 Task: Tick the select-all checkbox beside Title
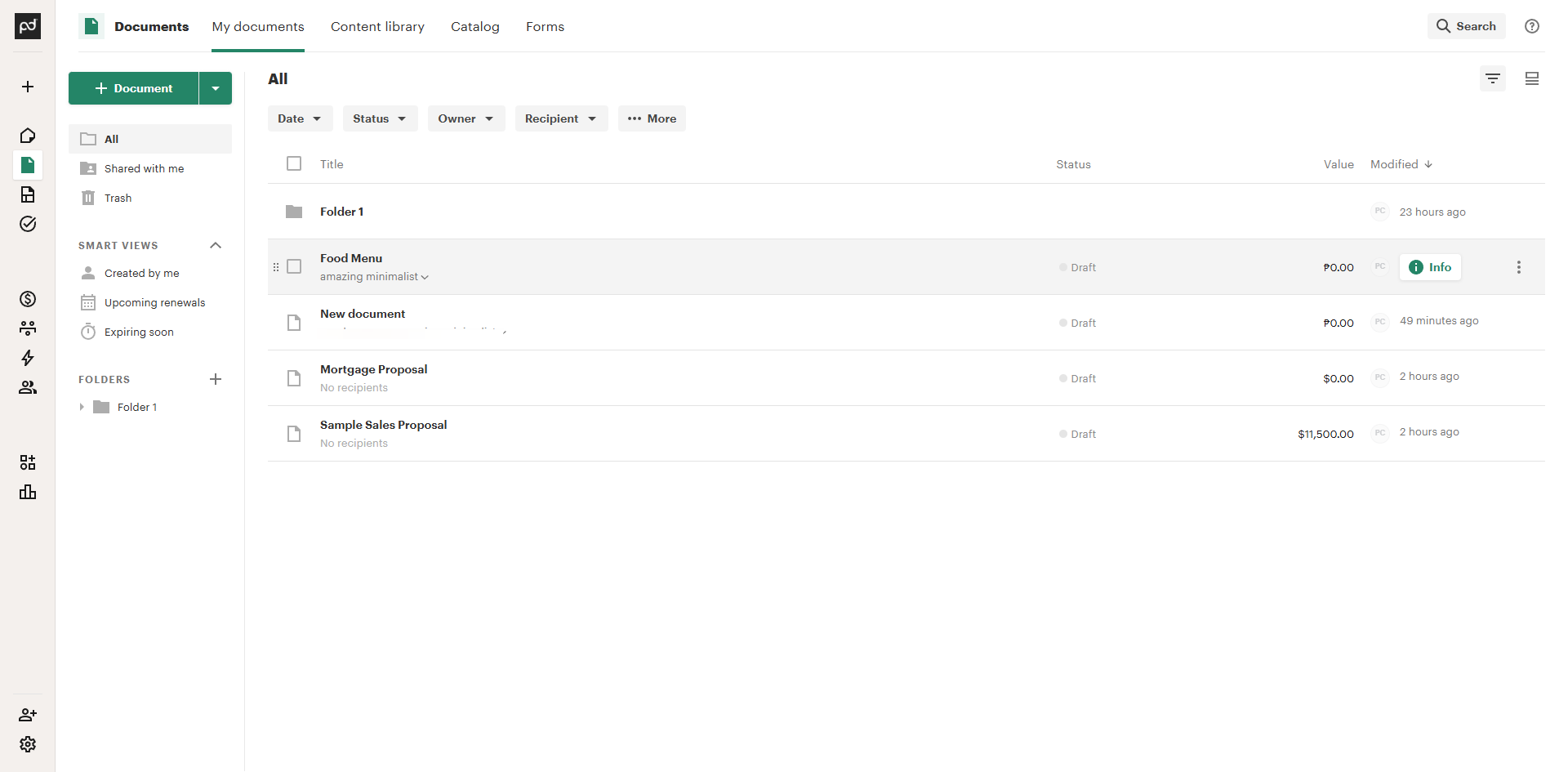tap(294, 163)
